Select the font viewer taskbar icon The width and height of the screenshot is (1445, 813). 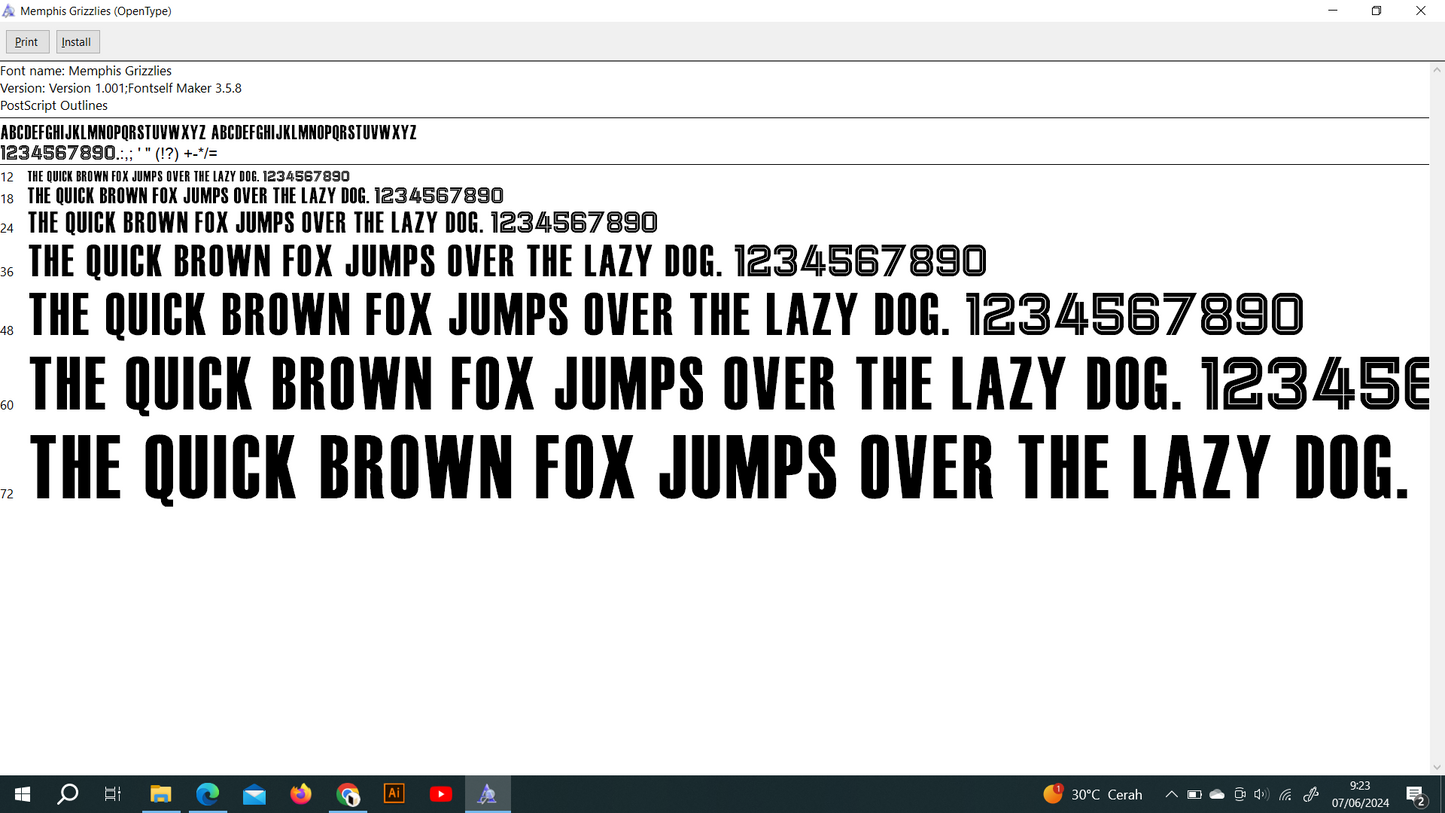[487, 794]
